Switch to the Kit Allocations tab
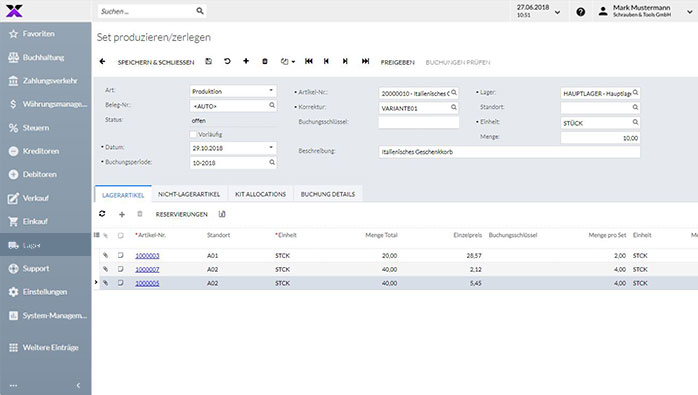Image resolution: width=698 pixels, height=395 pixels. pyautogui.click(x=260, y=194)
